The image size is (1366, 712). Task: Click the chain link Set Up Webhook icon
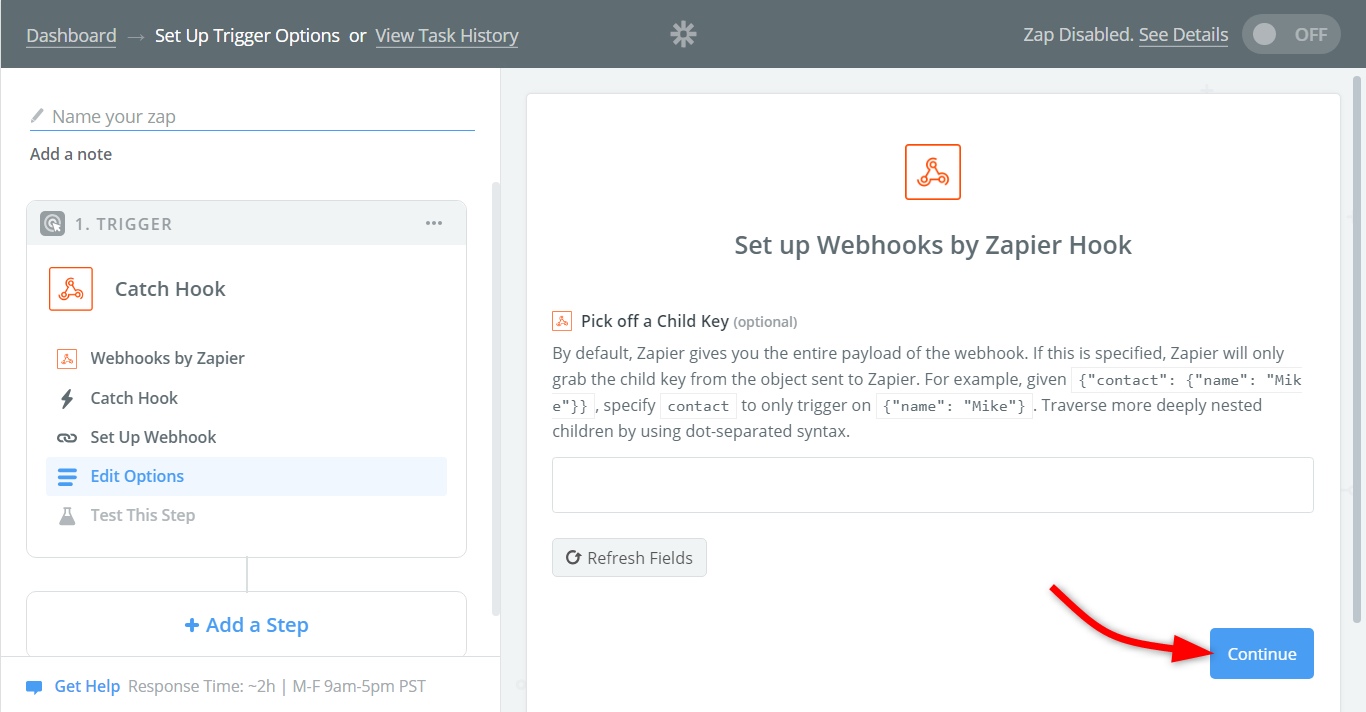coord(67,437)
